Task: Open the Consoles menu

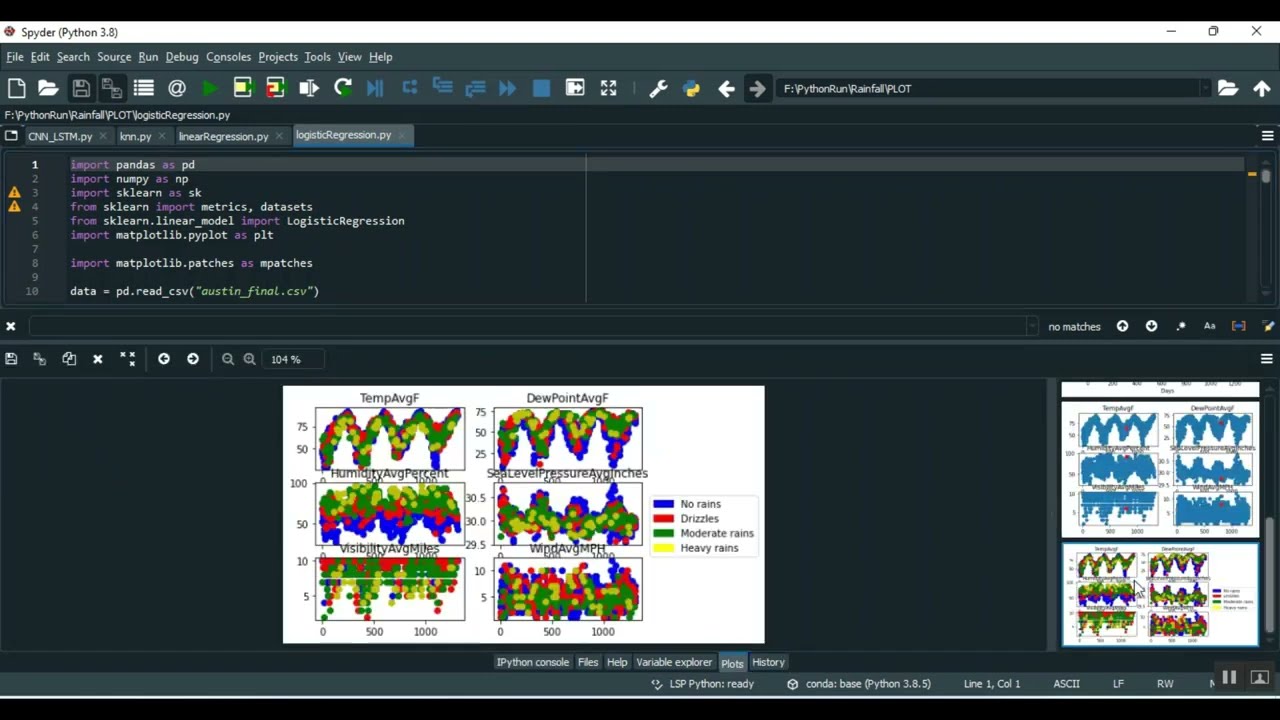Action: tap(228, 57)
